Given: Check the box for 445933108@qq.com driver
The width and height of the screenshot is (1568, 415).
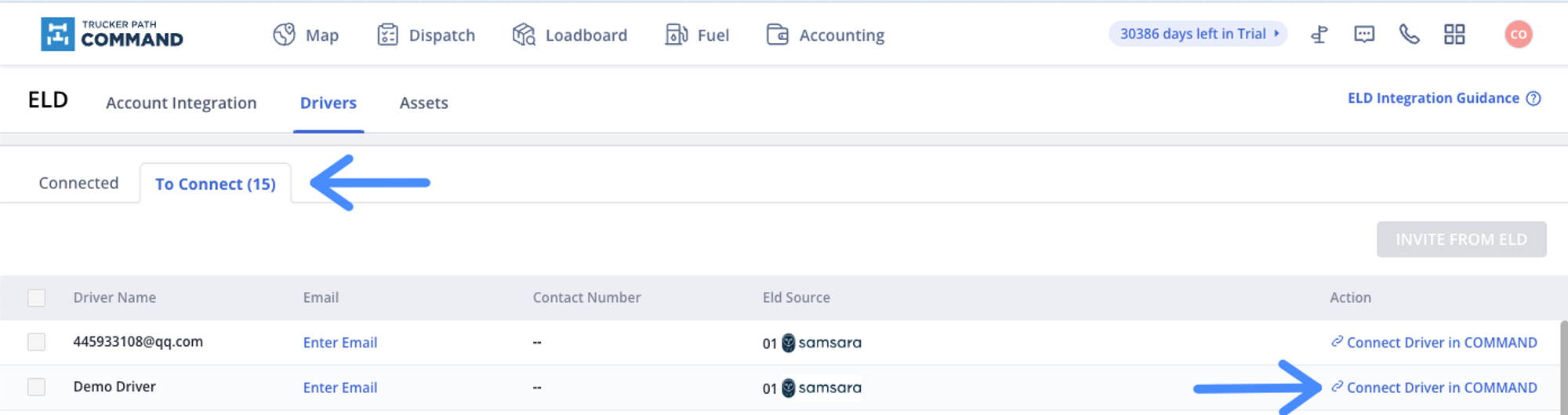Looking at the screenshot, I should pyautogui.click(x=36, y=342).
